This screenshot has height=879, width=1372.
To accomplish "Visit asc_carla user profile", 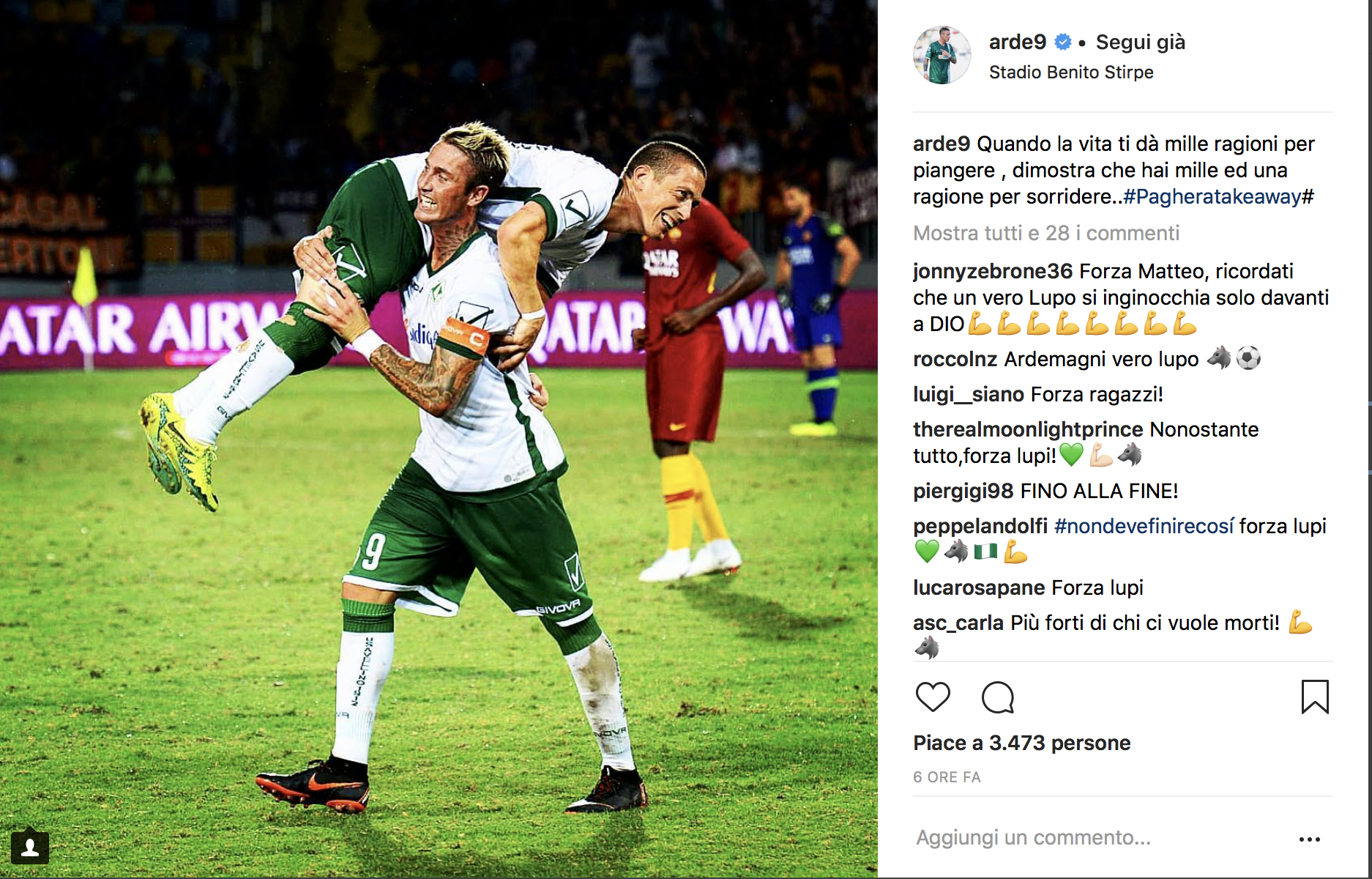I will point(958,623).
